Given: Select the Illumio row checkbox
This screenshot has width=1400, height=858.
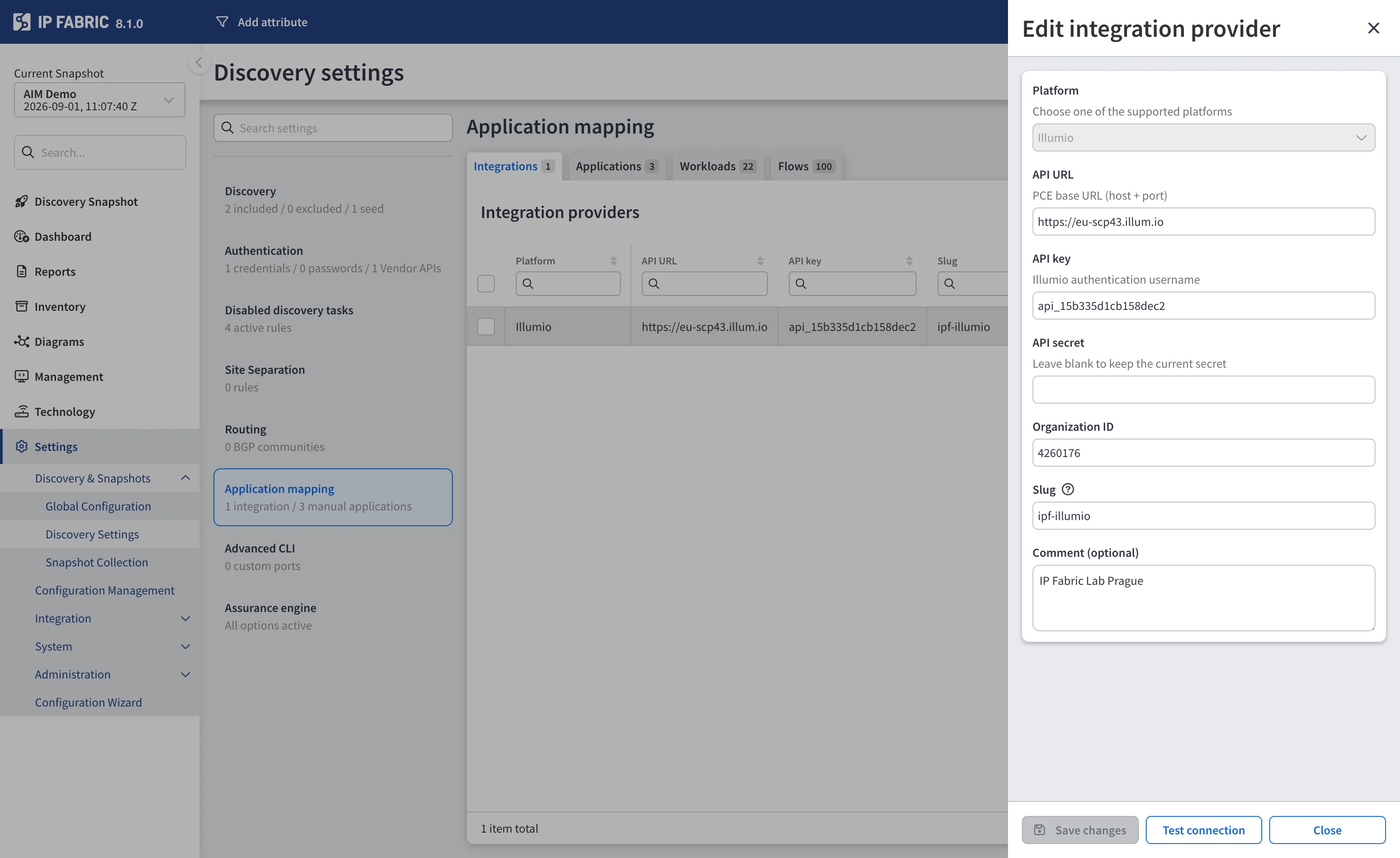Looking at the screenshot, I should (x=486, y=327).
